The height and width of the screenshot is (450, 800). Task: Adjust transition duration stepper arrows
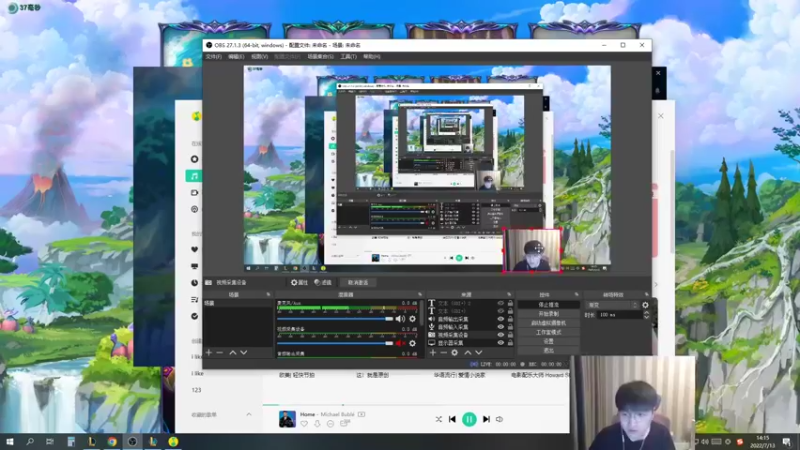(x=646, y=315)
